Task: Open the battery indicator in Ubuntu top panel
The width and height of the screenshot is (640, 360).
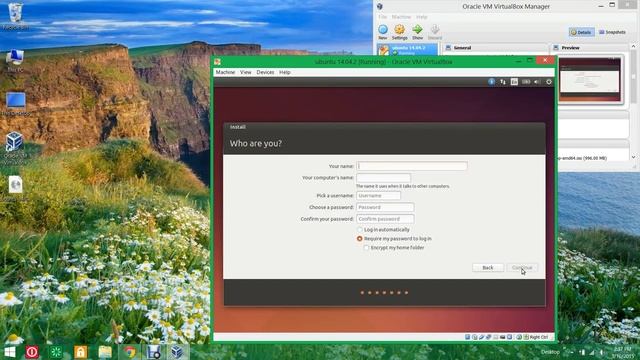Action: click(x=526, y=82)
